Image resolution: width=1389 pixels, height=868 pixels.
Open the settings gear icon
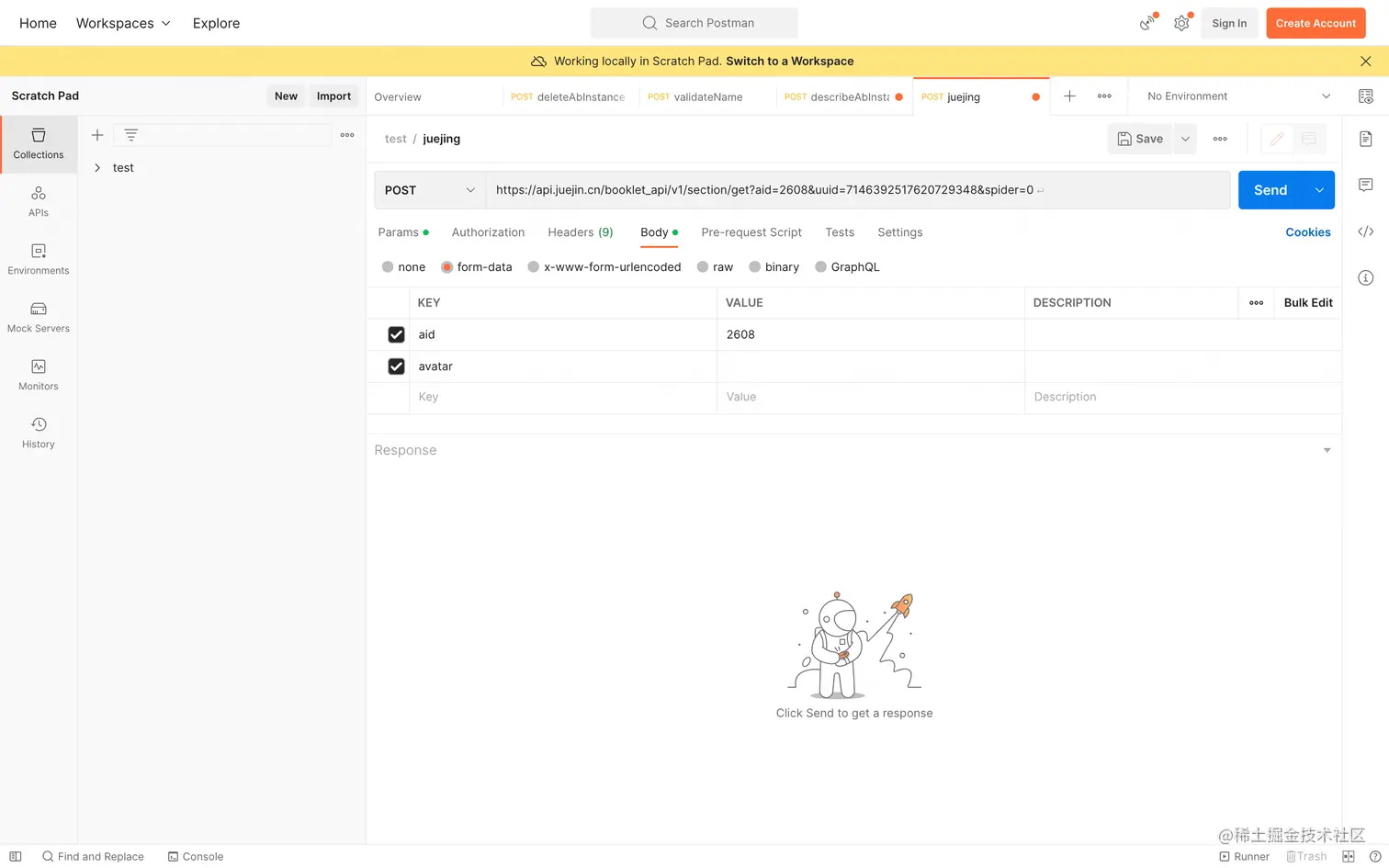[x=1182, y=23]
